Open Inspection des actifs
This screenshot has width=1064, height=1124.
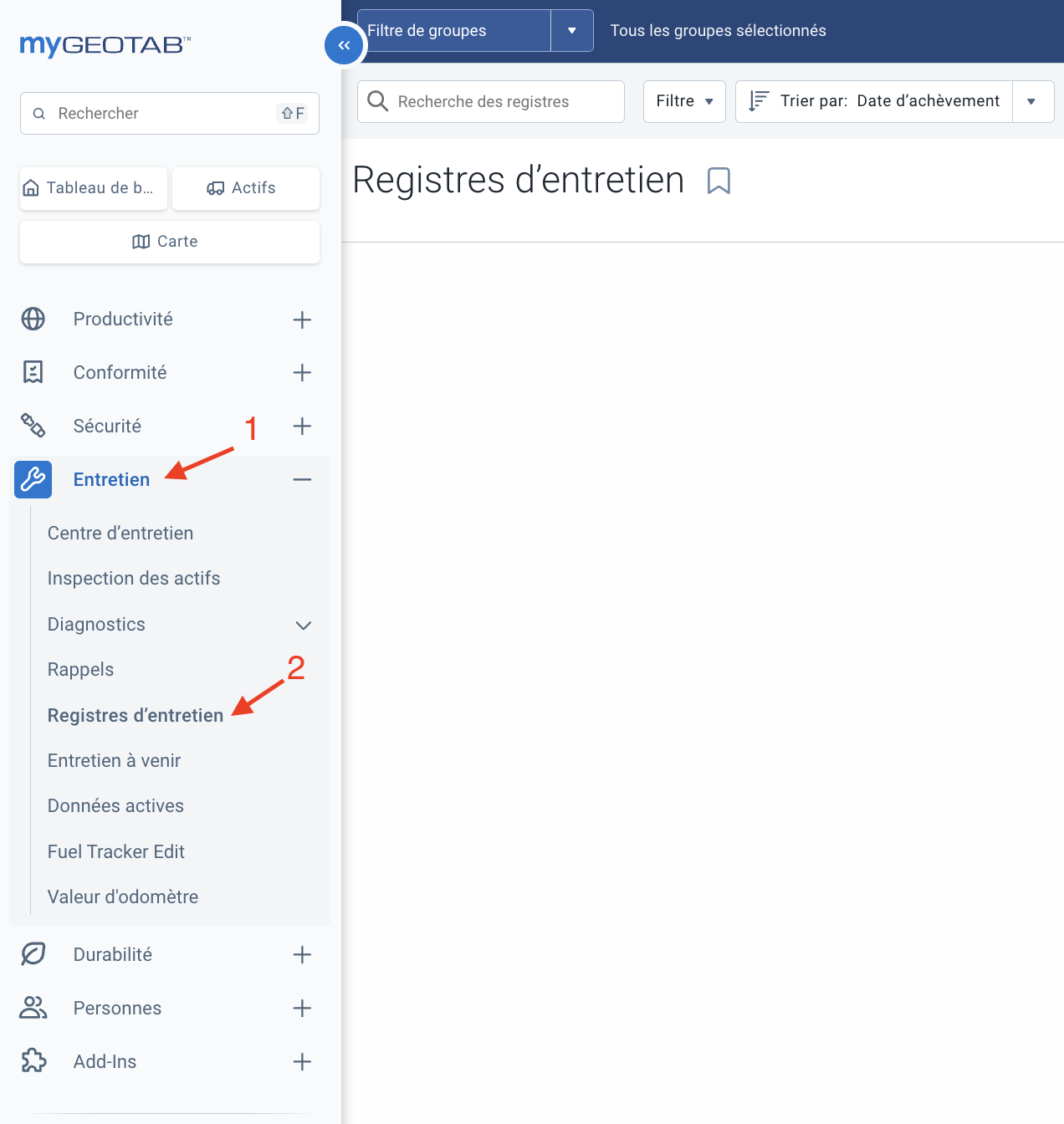(x=134, y=578)
